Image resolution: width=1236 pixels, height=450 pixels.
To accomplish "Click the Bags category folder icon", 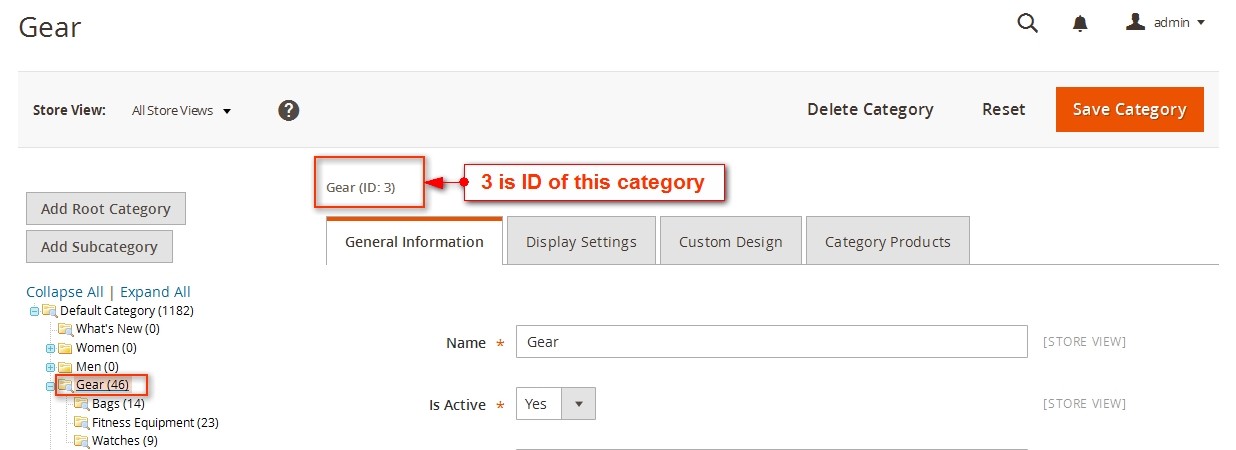I will point(81,404).
